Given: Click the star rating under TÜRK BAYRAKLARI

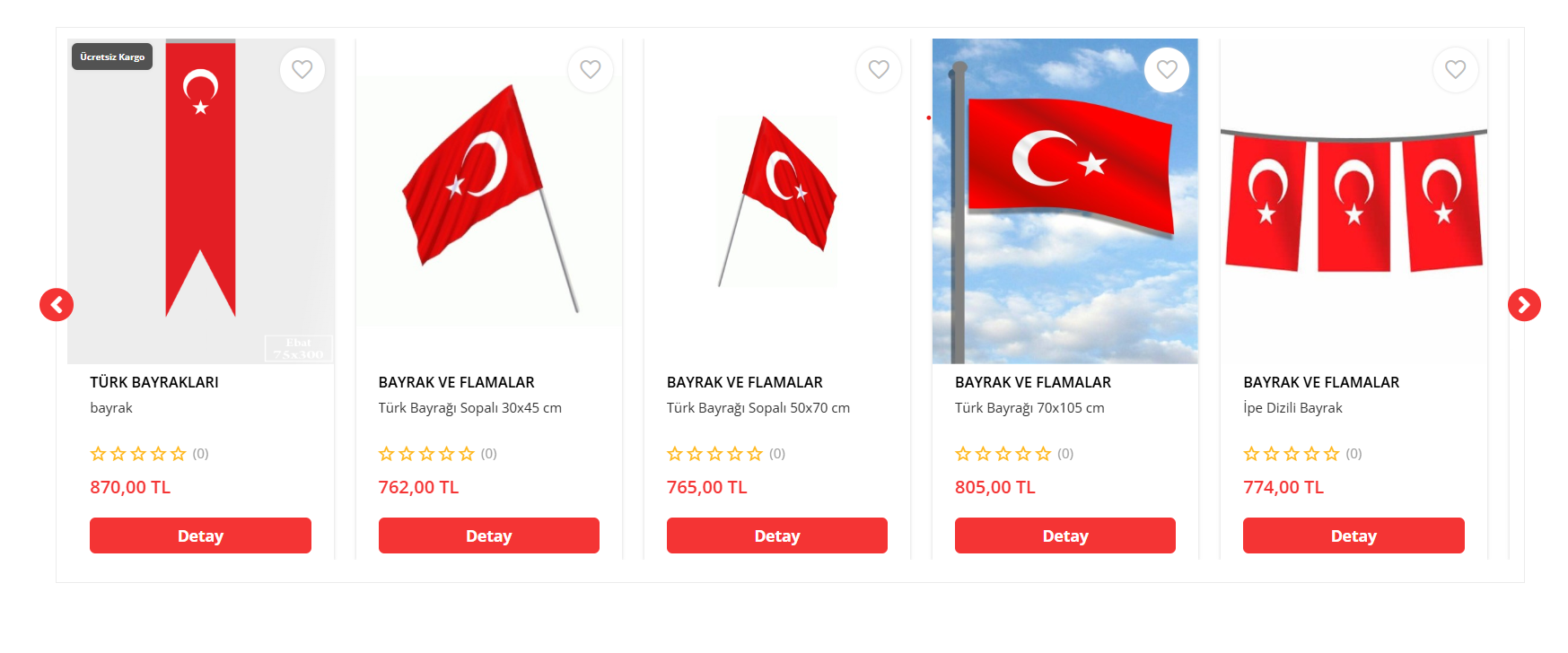Looking at the screenshot, I should click(x=138, y=454).
